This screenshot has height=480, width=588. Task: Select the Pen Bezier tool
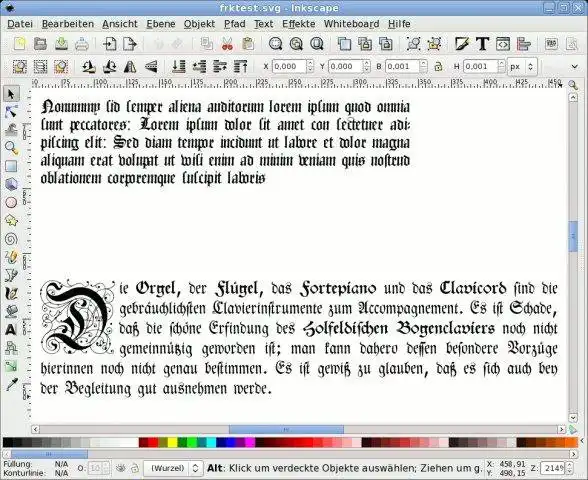click(11, 275)
